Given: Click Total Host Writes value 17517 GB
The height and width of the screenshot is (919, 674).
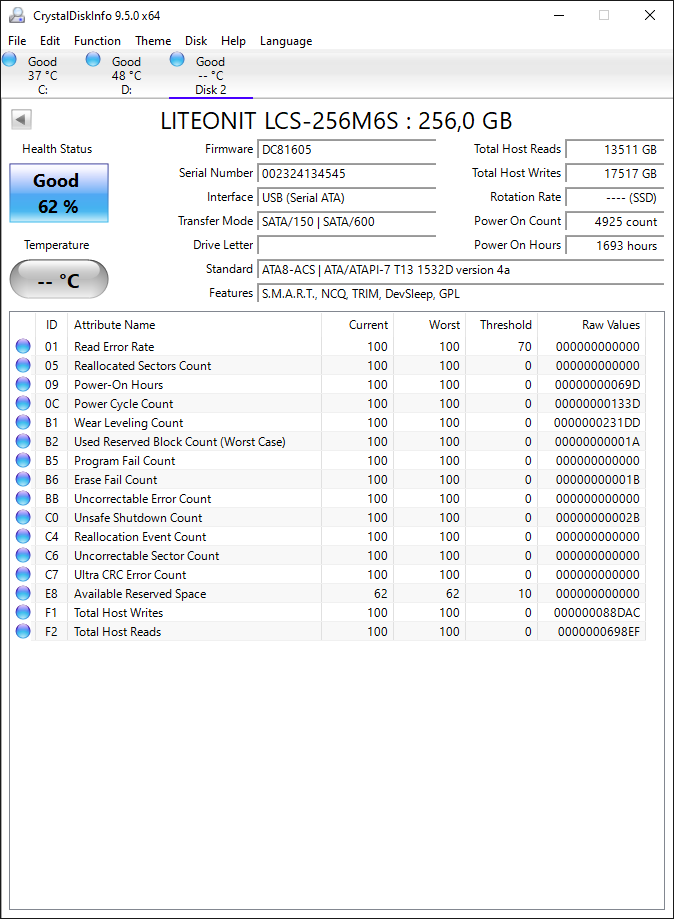Looking at the screenshot, I should tap(615, 173).
